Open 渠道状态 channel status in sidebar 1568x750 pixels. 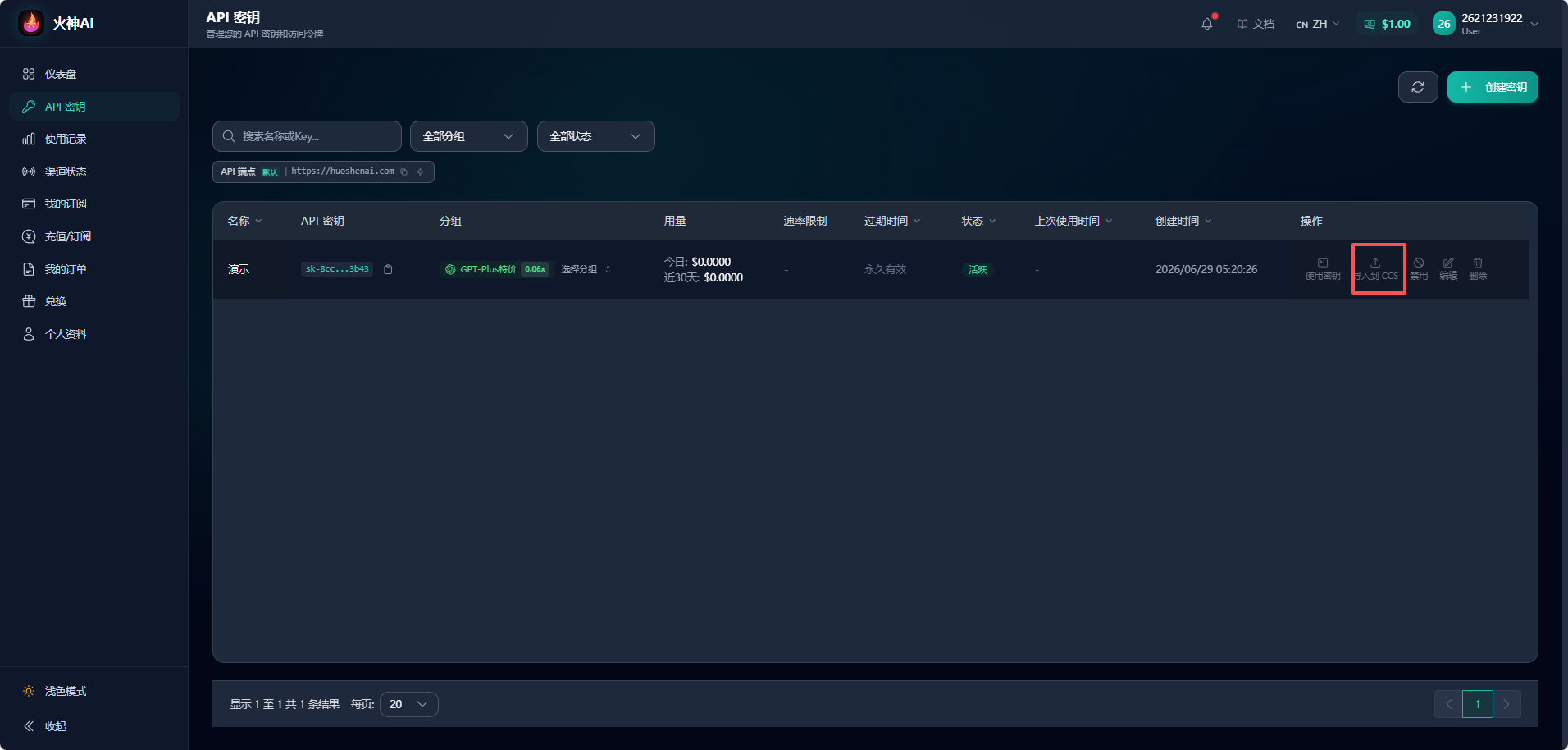pyautogui.click(x=94, y=171)
